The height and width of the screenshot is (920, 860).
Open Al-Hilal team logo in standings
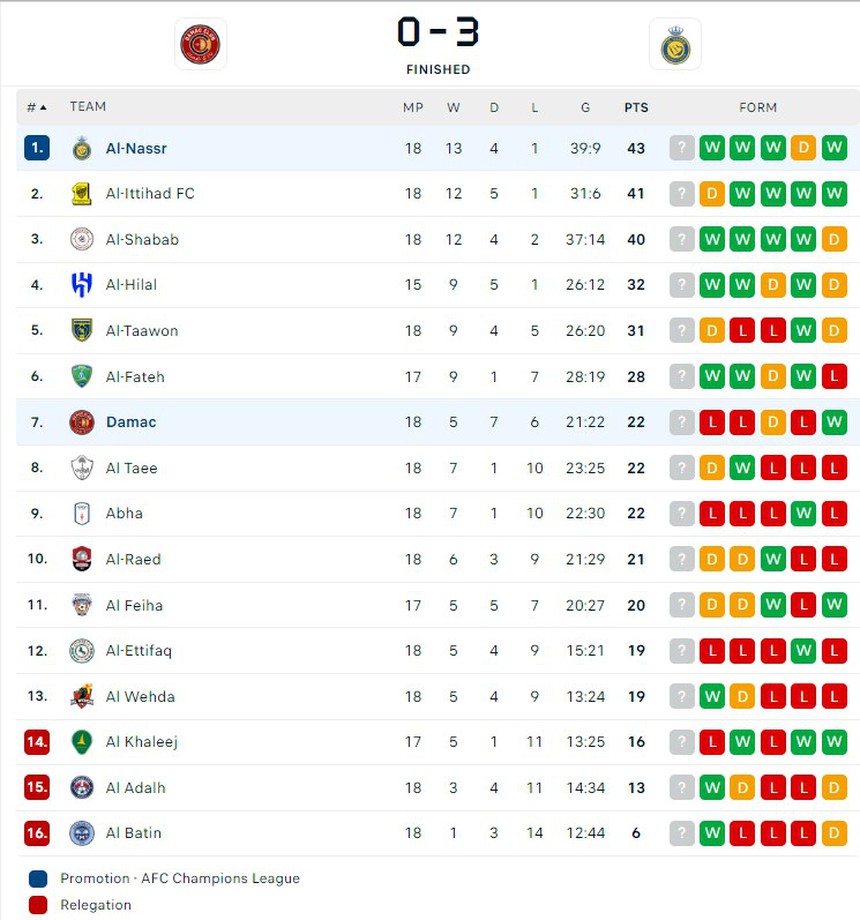[82, 285]
